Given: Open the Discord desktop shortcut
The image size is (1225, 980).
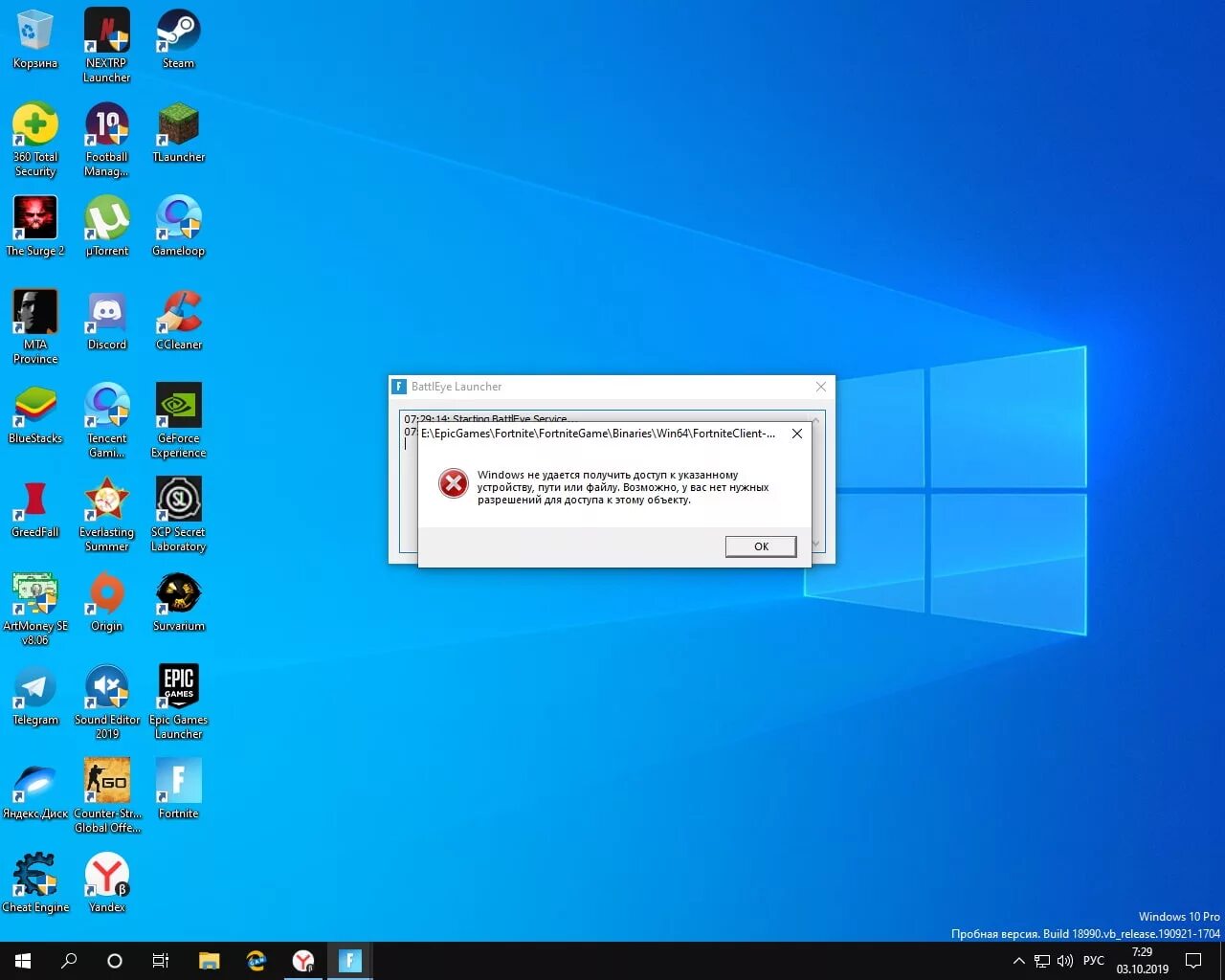Looking at the screenshot, I should pyautogui.click(x=107, y=321).
